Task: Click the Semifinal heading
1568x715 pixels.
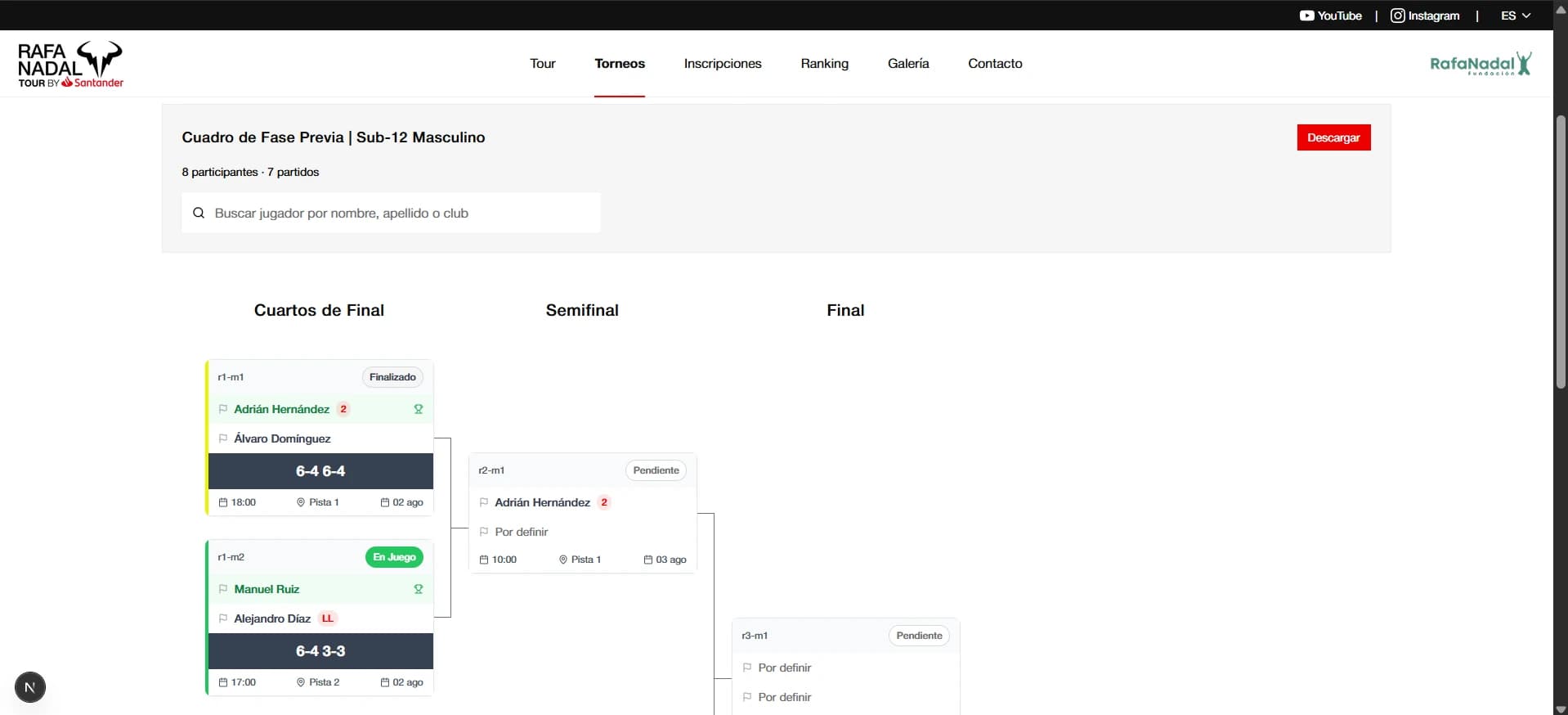Action: [x=582, y=310]
